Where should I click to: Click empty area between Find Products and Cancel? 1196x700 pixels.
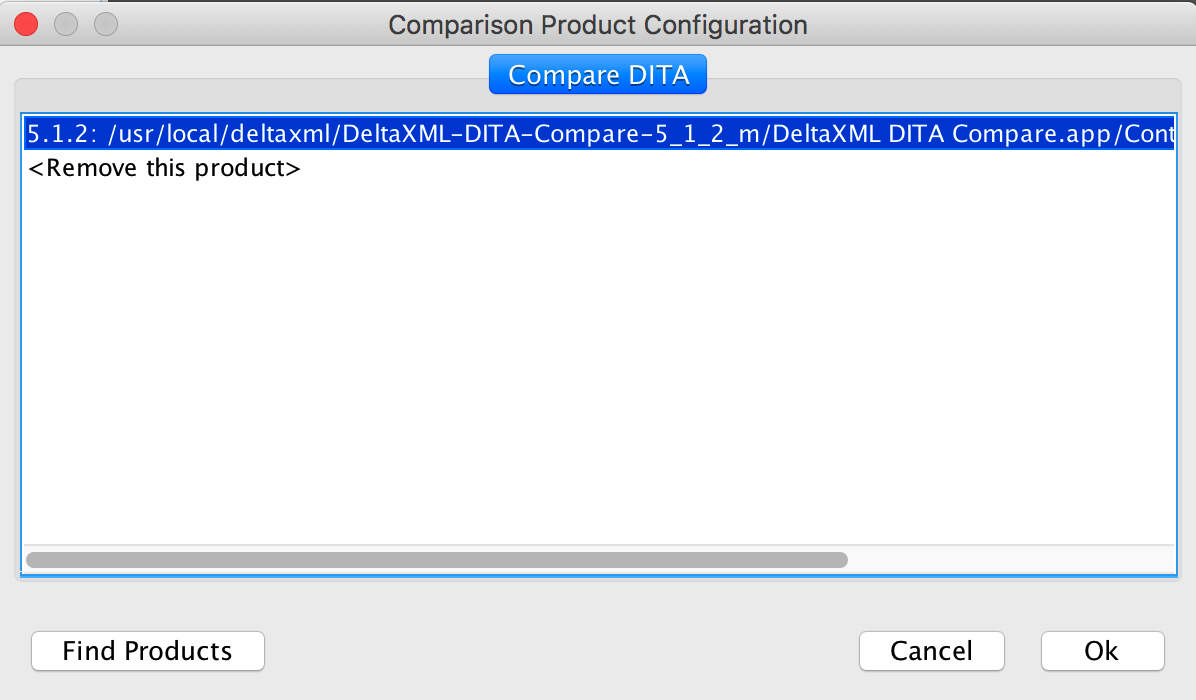[560, 651]
